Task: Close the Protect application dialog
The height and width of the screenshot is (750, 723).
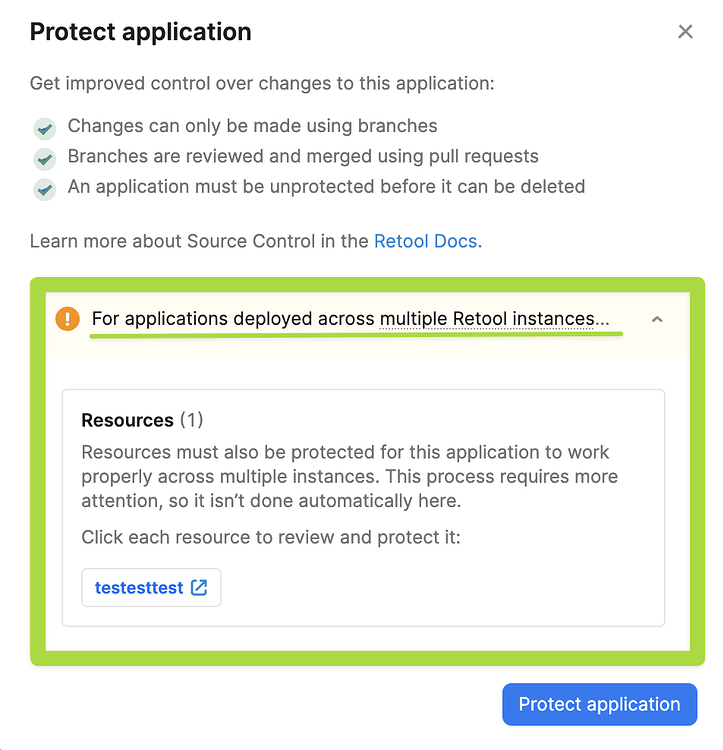Action: pos(685,32)
